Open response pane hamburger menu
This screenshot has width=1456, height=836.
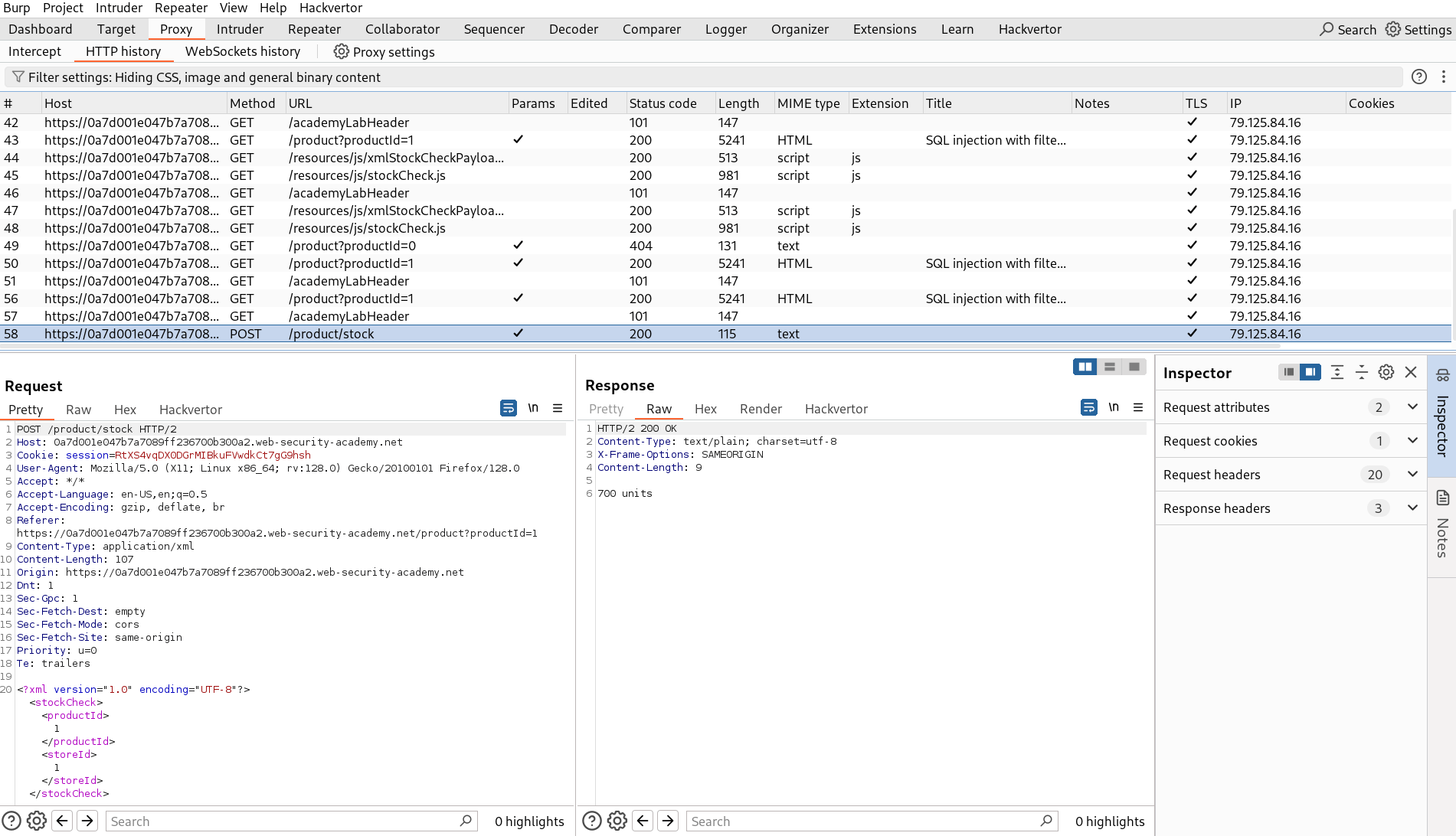pos(1138,407)
